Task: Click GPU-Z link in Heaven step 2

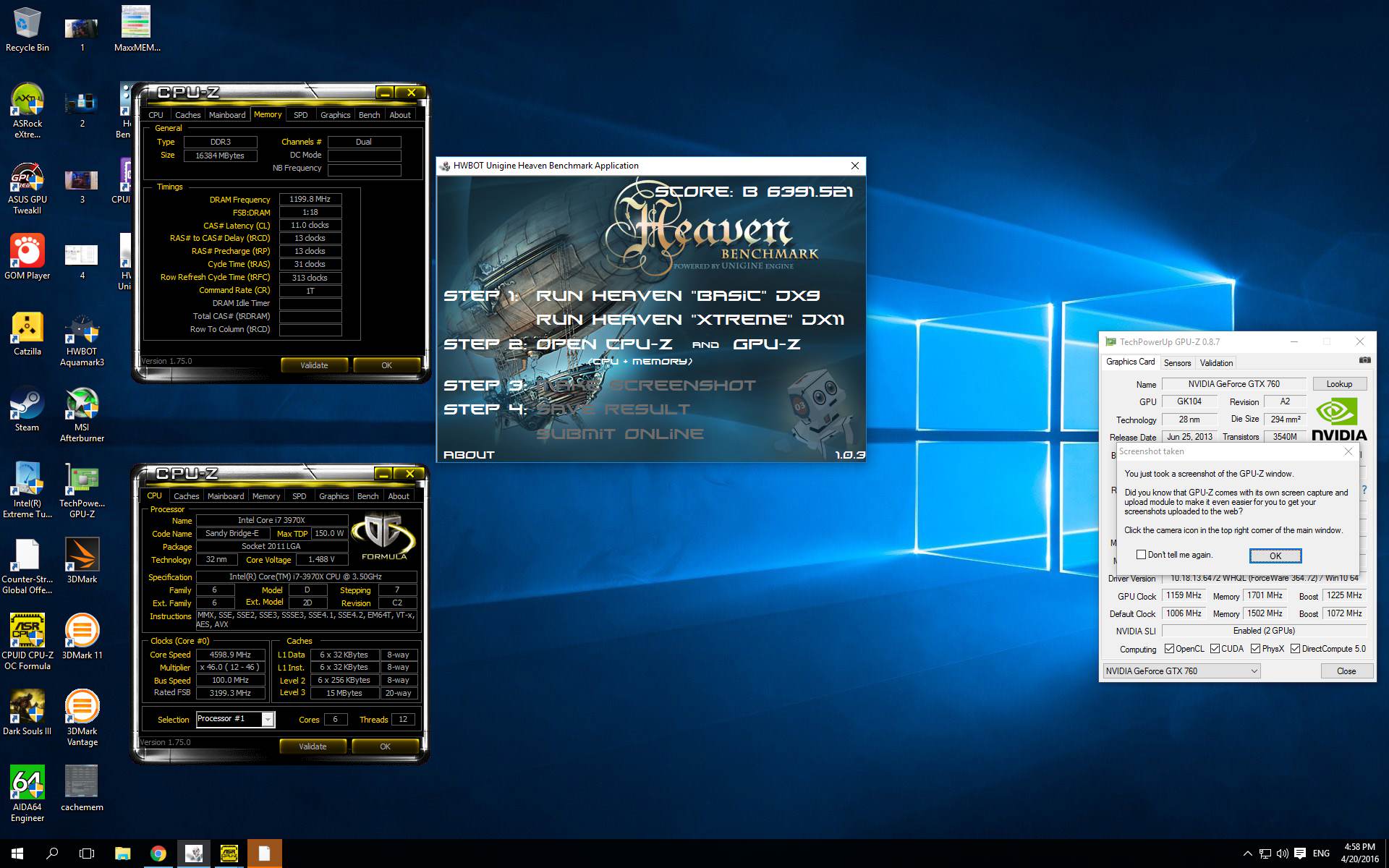Action: pos(767,344)
